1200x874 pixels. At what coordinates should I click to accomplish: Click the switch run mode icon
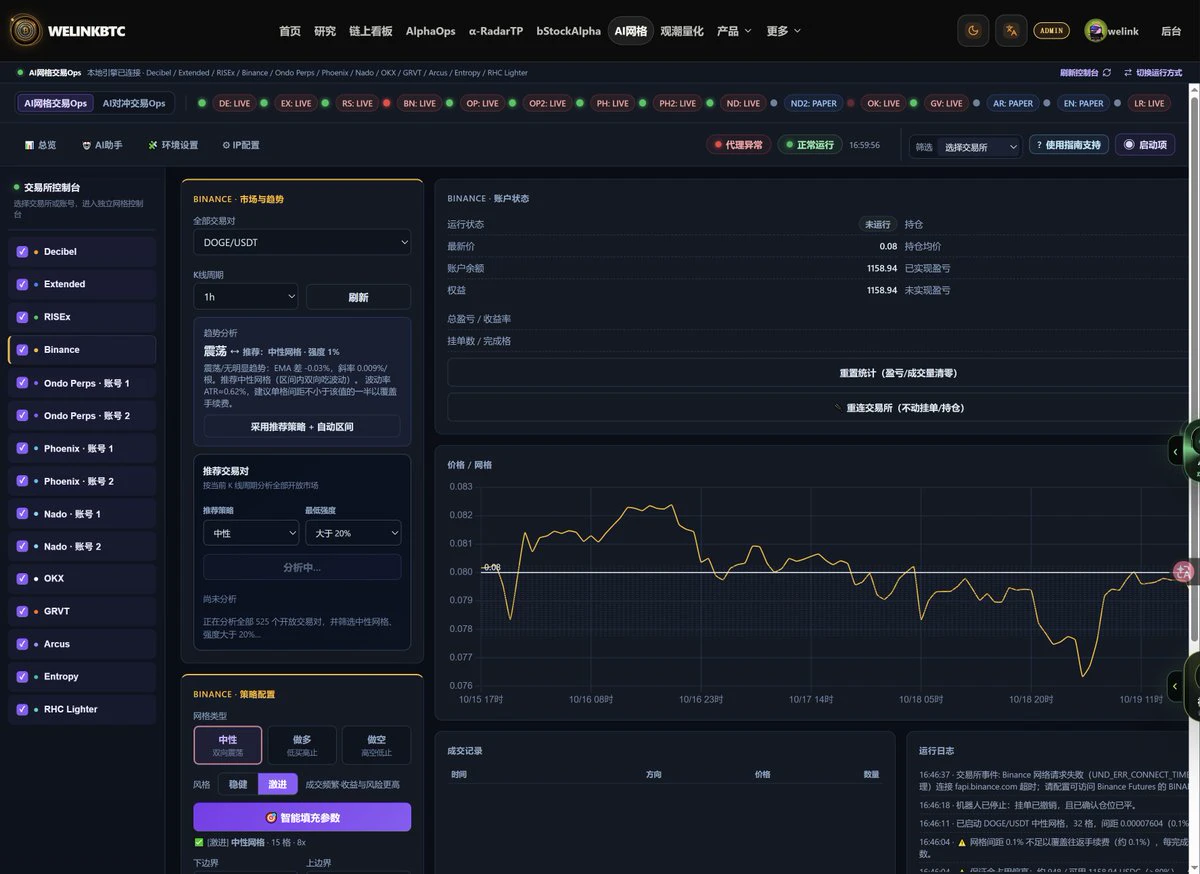coord(1128,73)
